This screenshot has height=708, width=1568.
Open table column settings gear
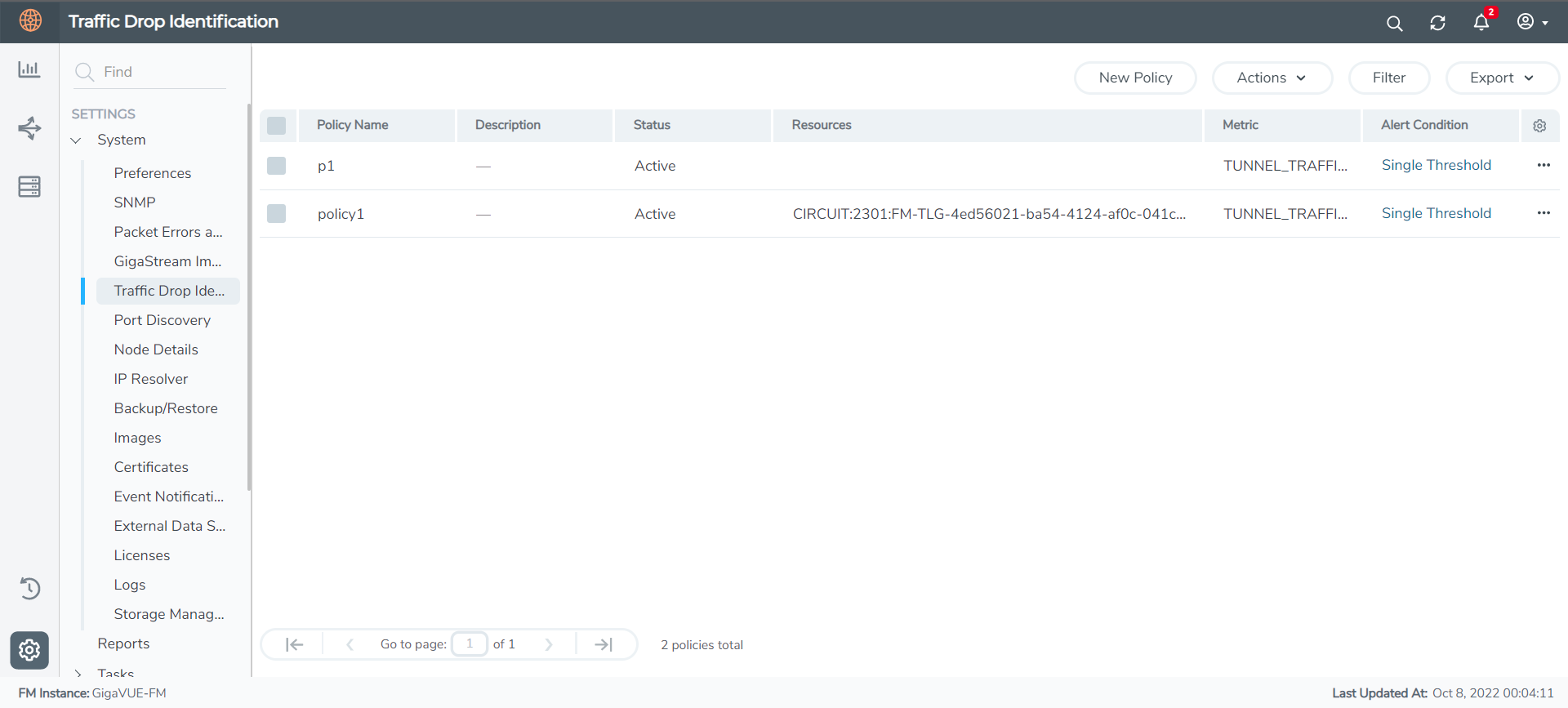coord(1539,126)
